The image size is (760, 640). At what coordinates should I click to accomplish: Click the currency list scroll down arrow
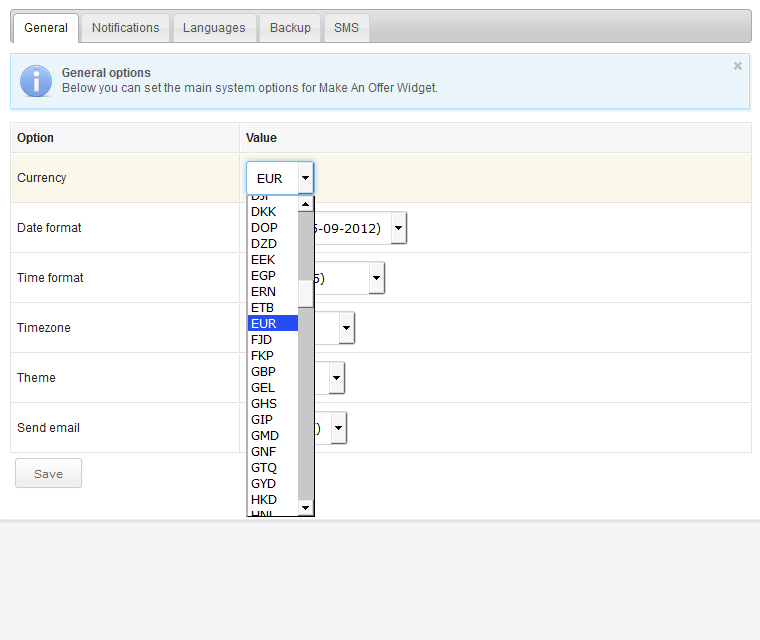coord(305,508)
